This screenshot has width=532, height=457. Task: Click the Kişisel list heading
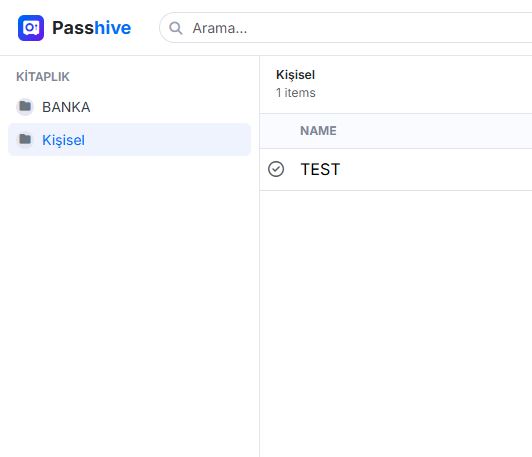tap(296, 75)
